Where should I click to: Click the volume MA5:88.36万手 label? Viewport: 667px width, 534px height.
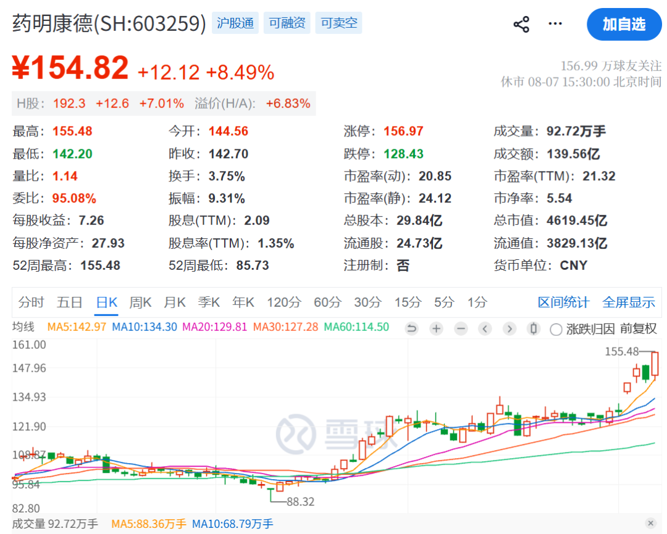(148, 524)
